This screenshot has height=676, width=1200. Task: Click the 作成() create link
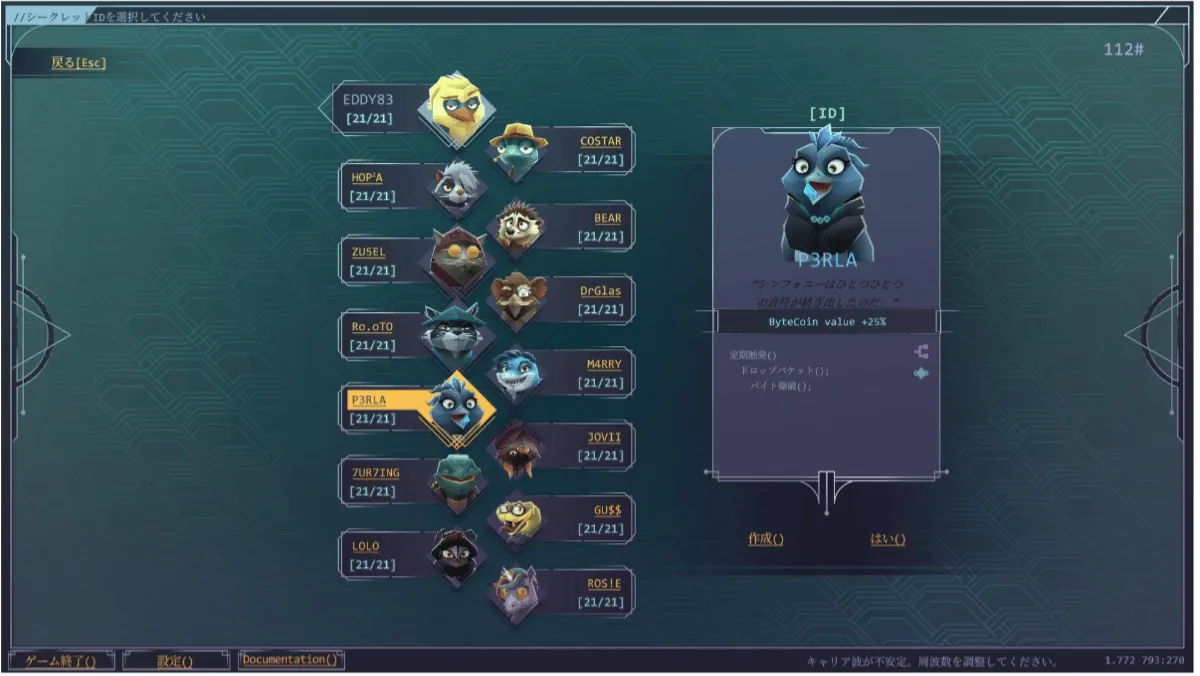[766, 539]
